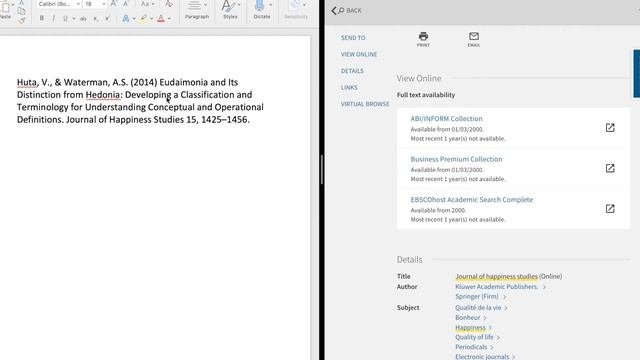Open the Styles gallery
640x360 pixels.
coord(230,10)
